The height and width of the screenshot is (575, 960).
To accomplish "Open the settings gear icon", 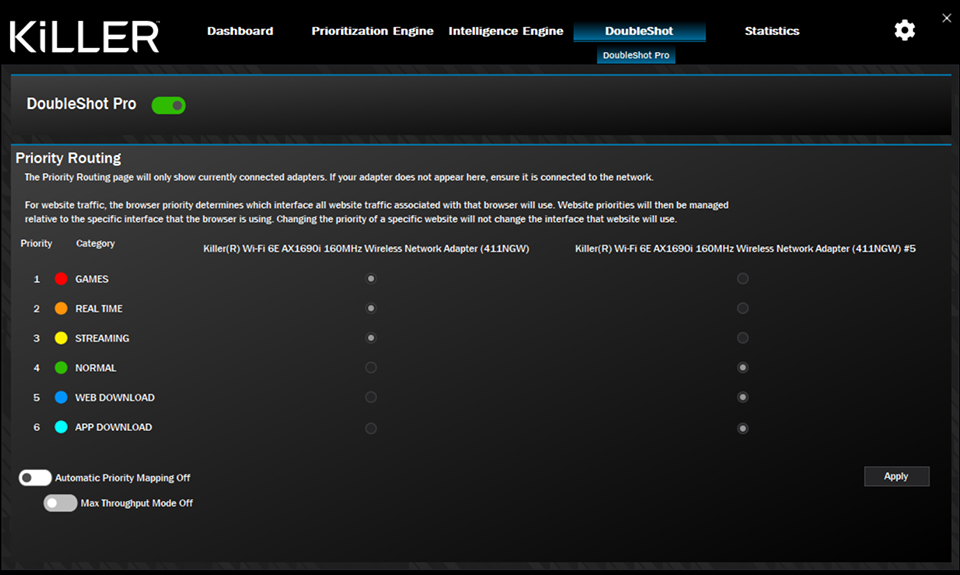I will (904, 30).
